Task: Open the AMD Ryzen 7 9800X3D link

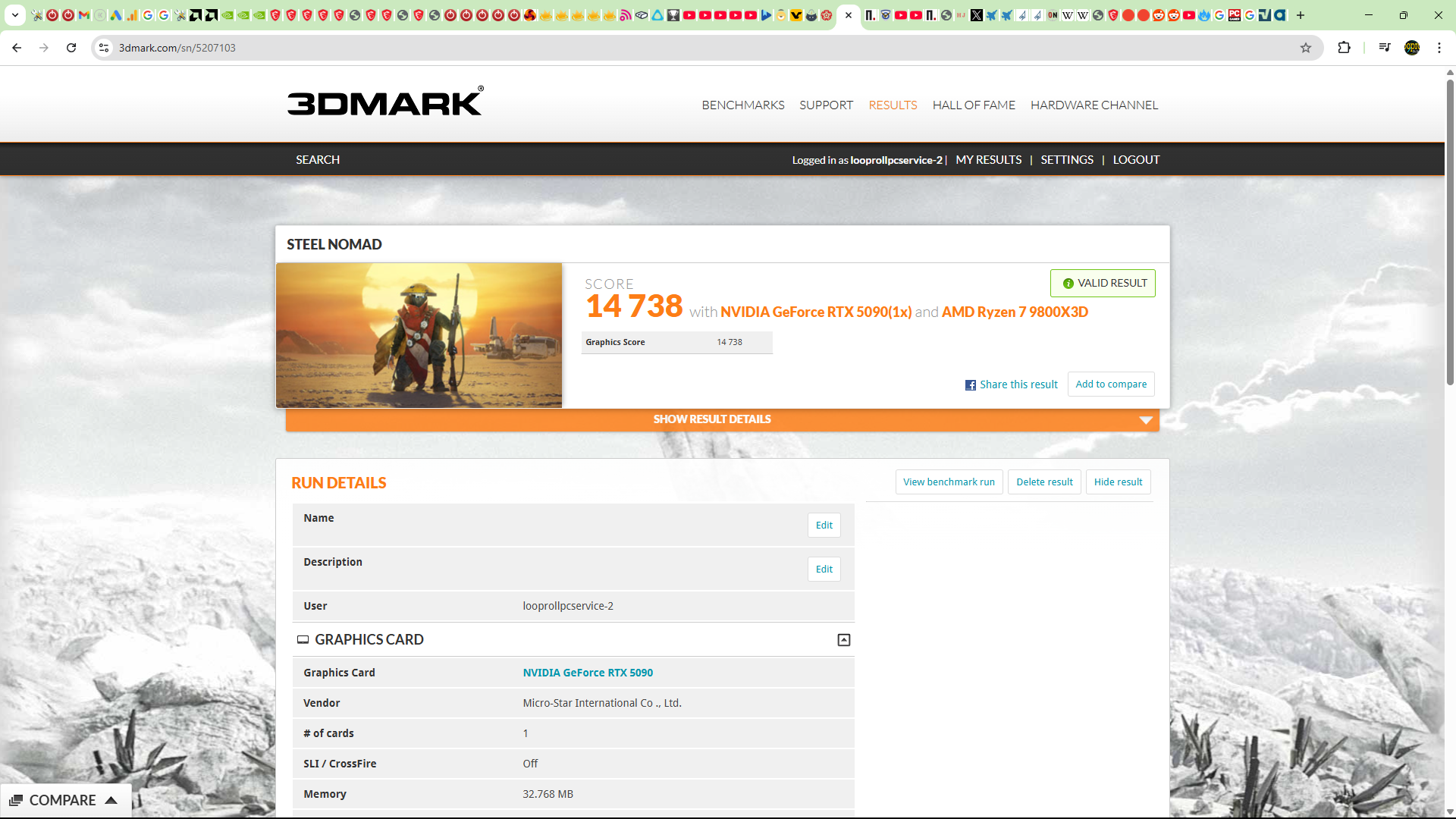Action: pos(1014,312)
